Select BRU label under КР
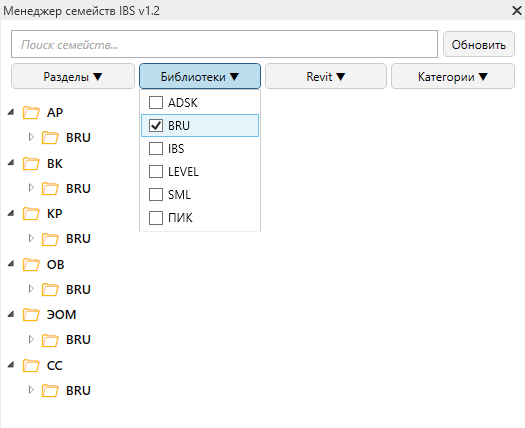This screenshot has width=525, height=428. [x=78, y=239]
